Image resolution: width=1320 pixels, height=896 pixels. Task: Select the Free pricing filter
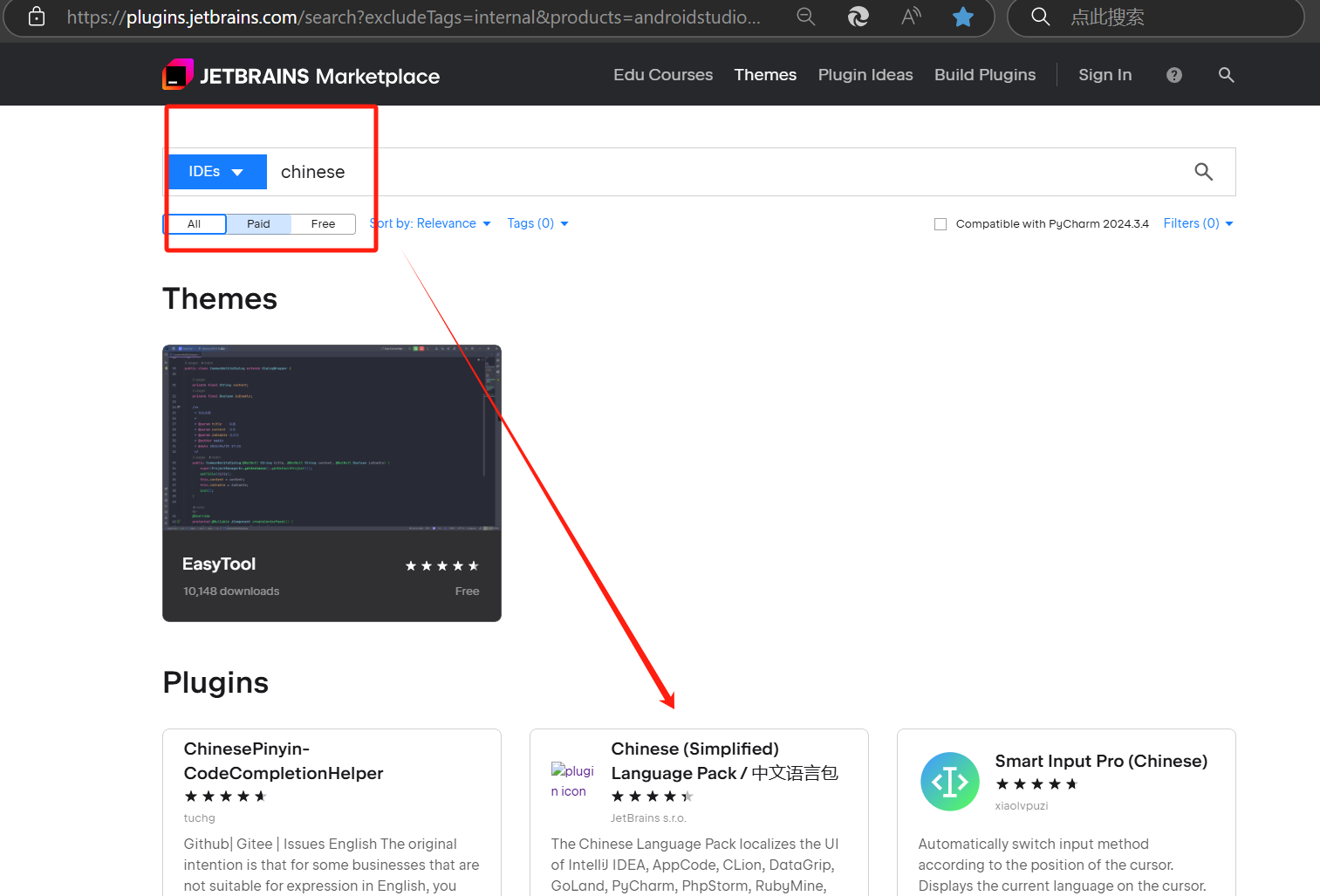(x=323, y=224)
